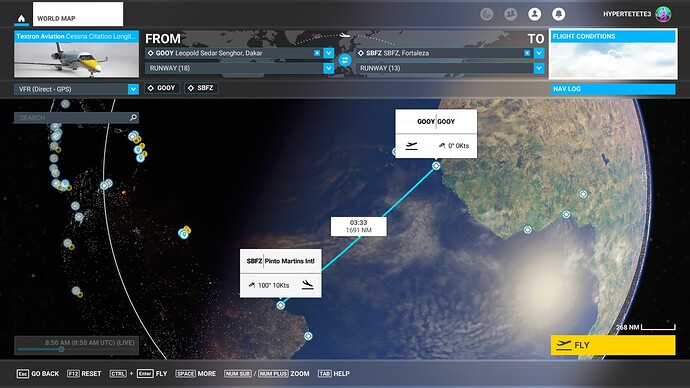Viewport: 690px width, 388px height.
Task: Open the marketplace circular icon
Action: [x=486, y=14]
